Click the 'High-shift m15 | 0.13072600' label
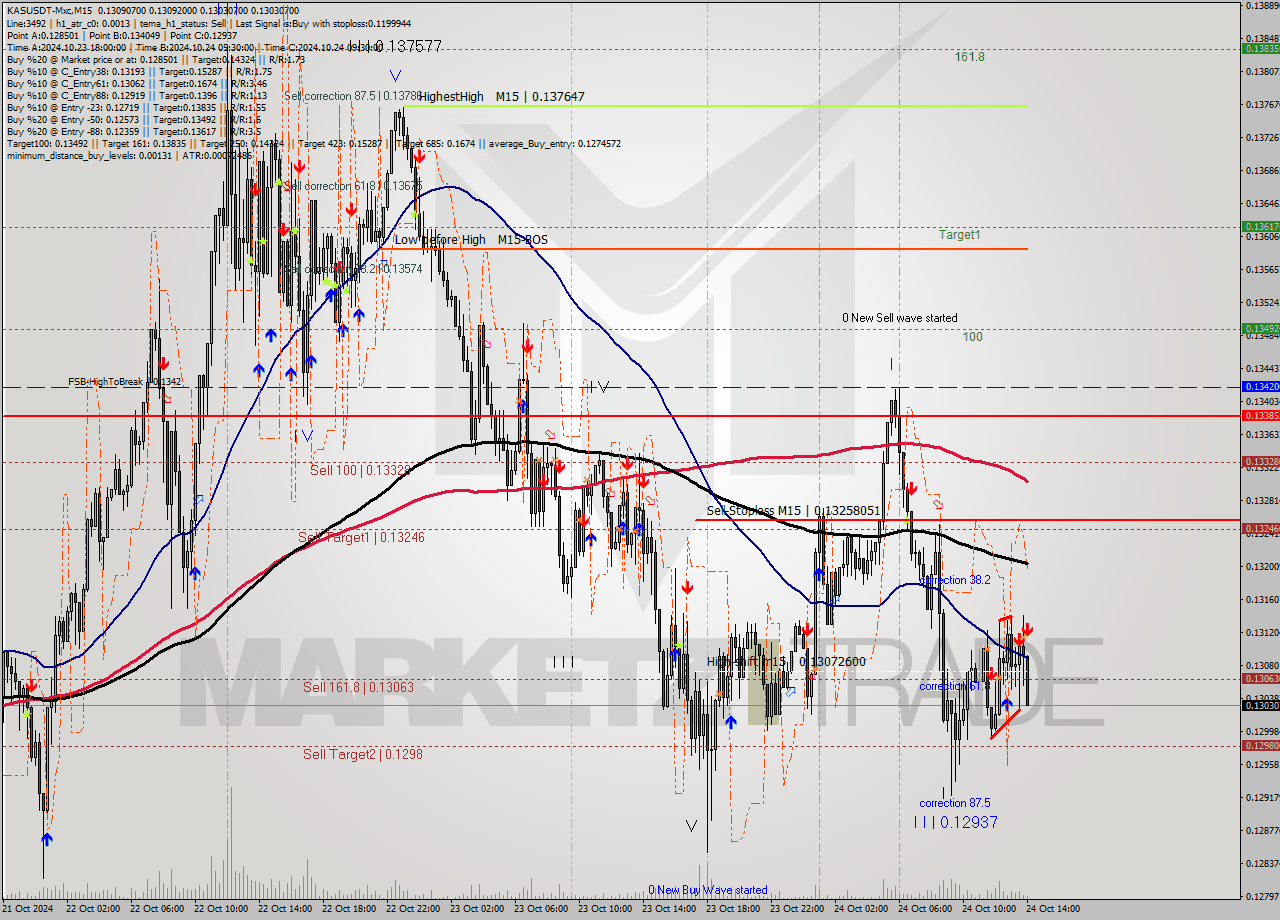 click(x=787, y=662)
